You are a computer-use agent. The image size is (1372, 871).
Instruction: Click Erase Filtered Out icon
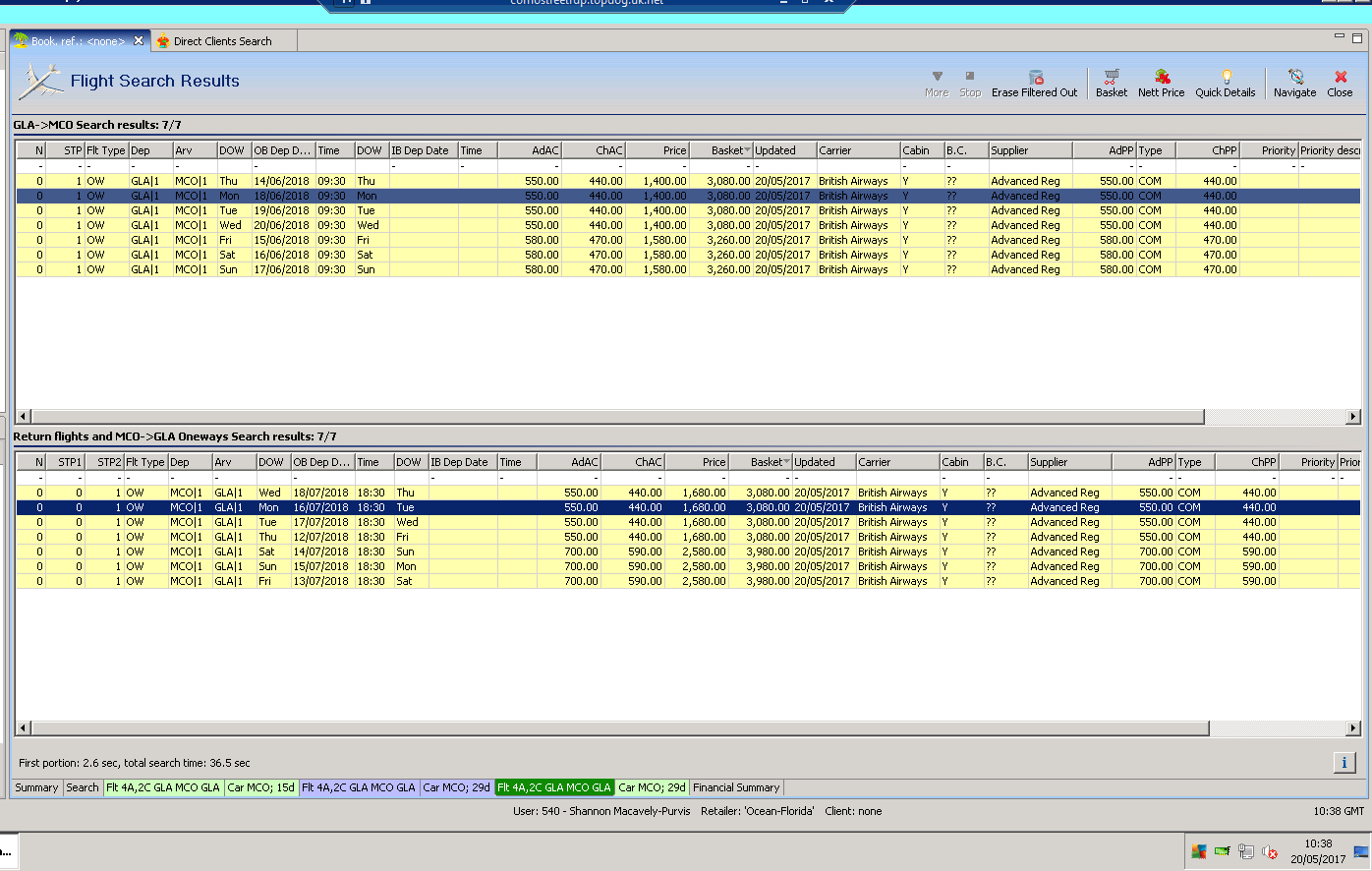[1035, 78]
